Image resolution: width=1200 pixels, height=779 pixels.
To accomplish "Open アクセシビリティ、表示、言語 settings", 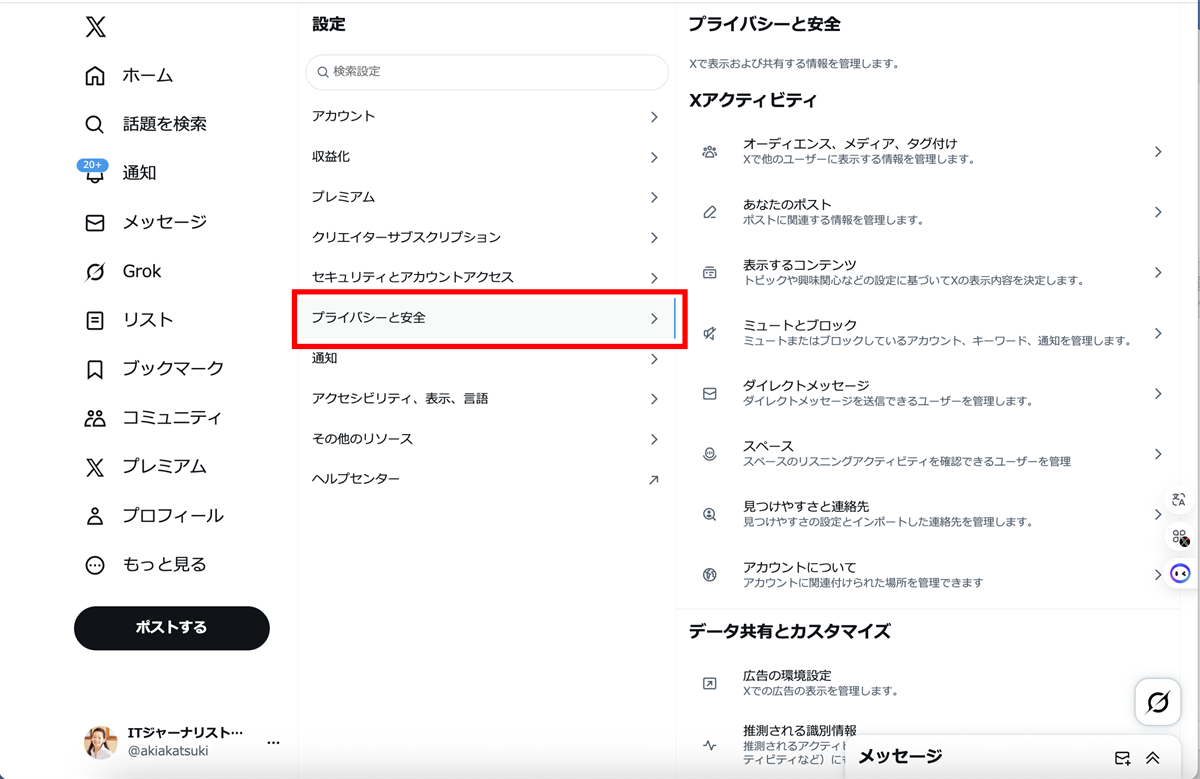I will click(x=486, y=398).
